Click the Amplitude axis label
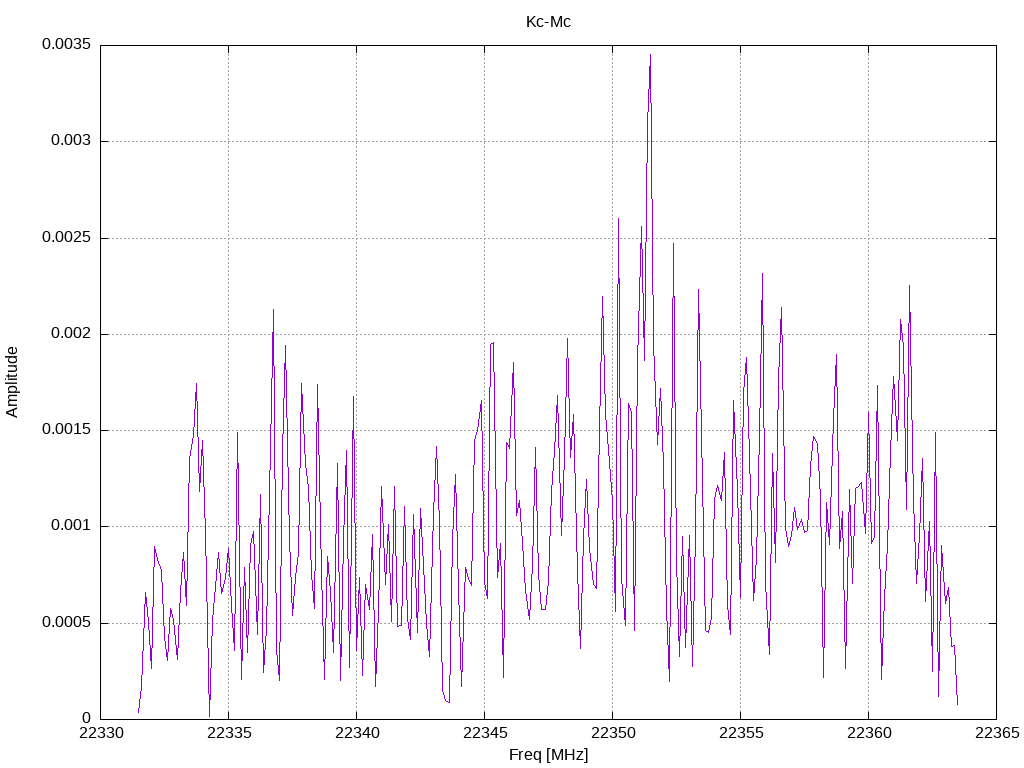The image size is (1024, 768). [12, 382]
